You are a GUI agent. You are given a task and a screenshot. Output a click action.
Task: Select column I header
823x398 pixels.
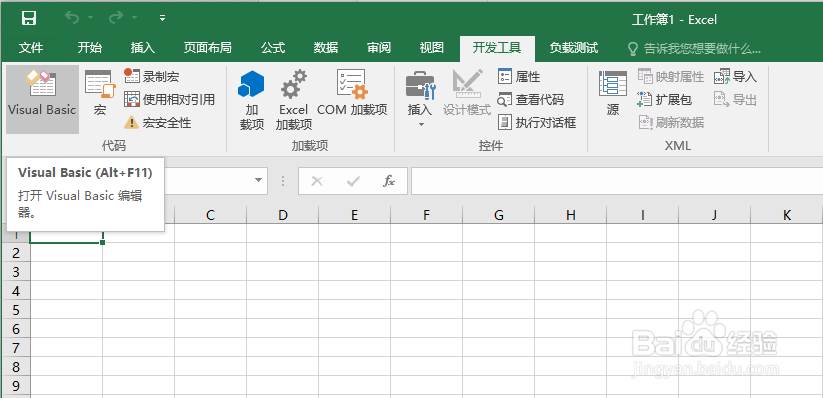pyautogui.click(x=642, y=214)
